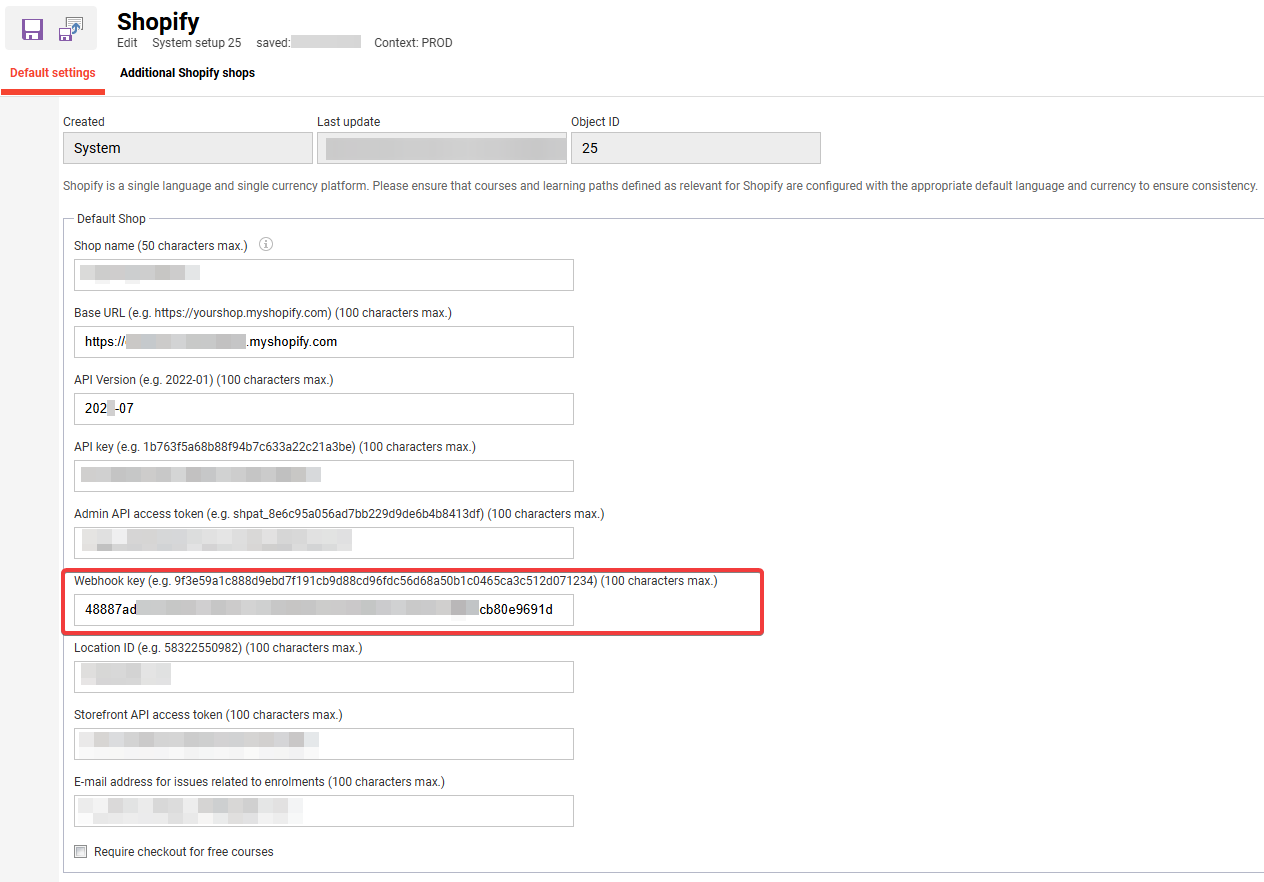
Task: Click the Context: PROD label
Action: click(x=413, y=42)
